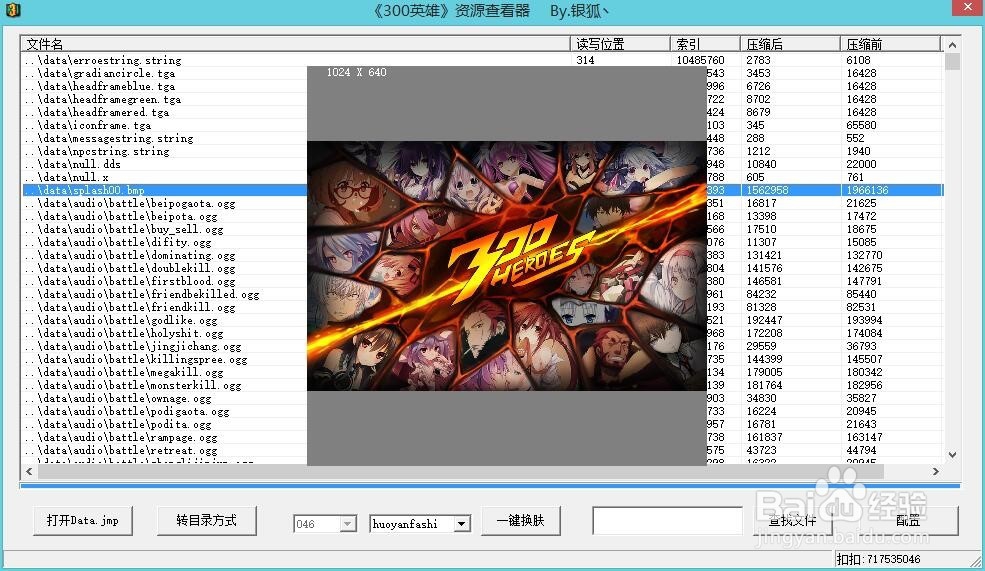The image size is (985, 571).
Task: Select the retreat.ogg audio row
Action: click(x=482, y=450)
